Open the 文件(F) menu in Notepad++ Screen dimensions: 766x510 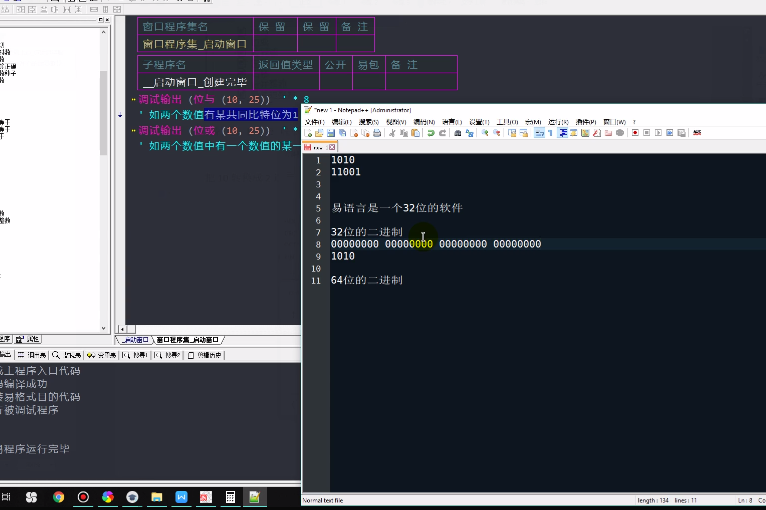click(314, 121)
